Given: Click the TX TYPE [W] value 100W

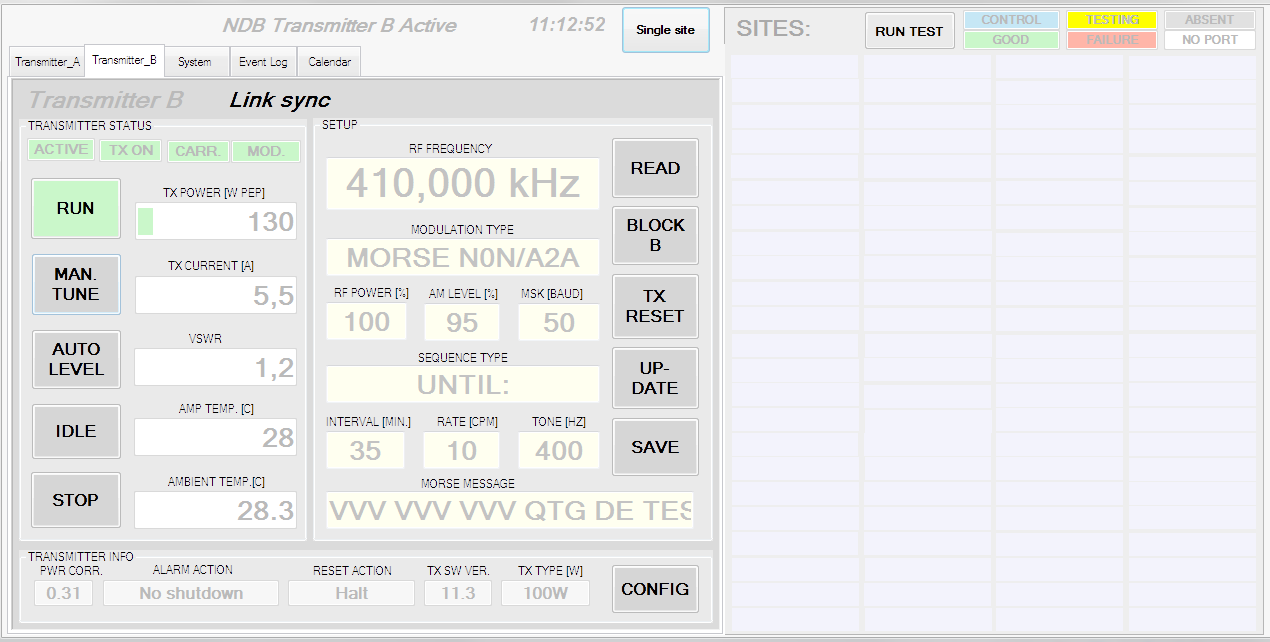Looking at the screenshot, I should pos(545,593).
